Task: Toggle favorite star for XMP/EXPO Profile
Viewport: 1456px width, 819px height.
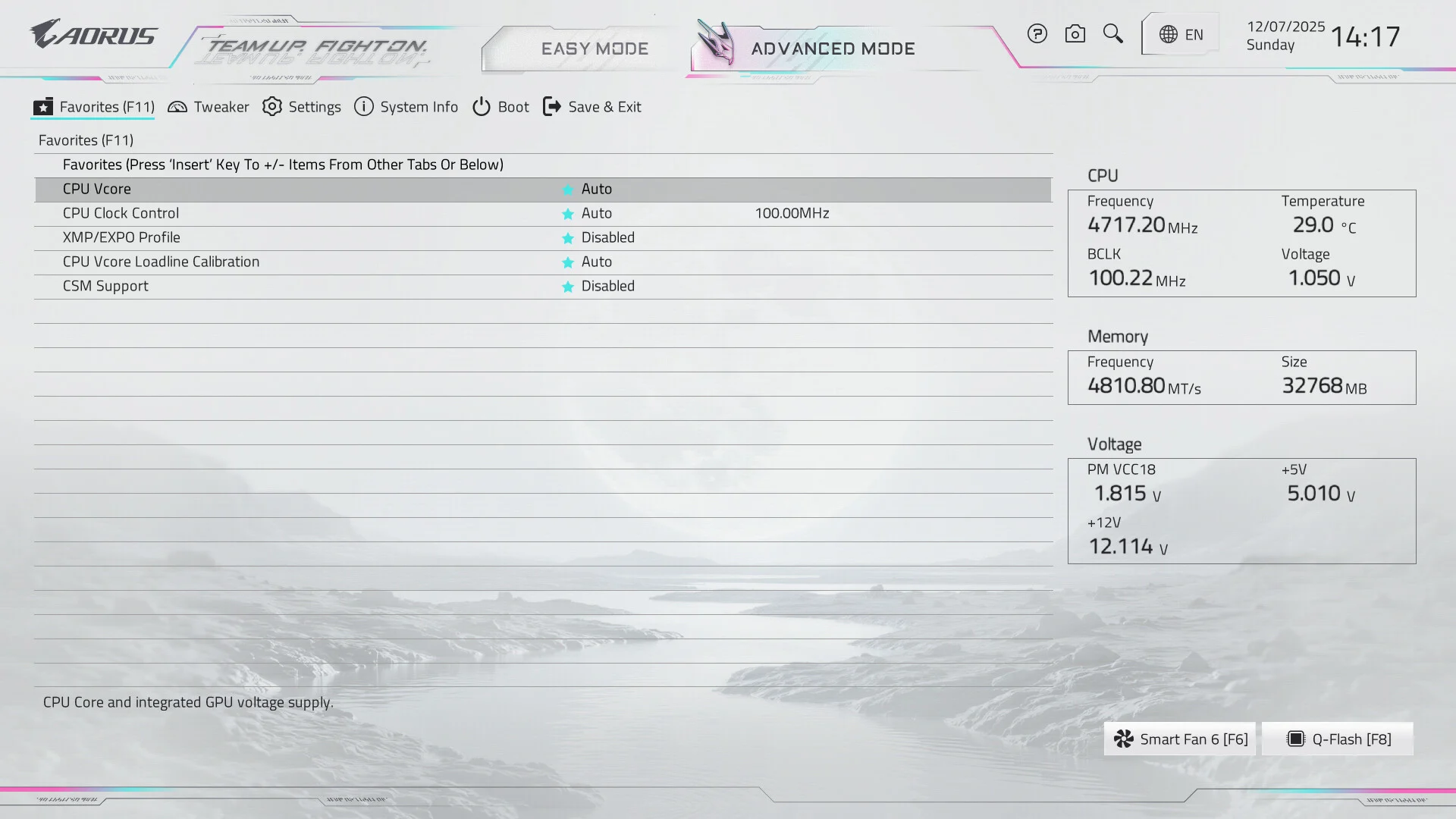Action: point(567,239)
